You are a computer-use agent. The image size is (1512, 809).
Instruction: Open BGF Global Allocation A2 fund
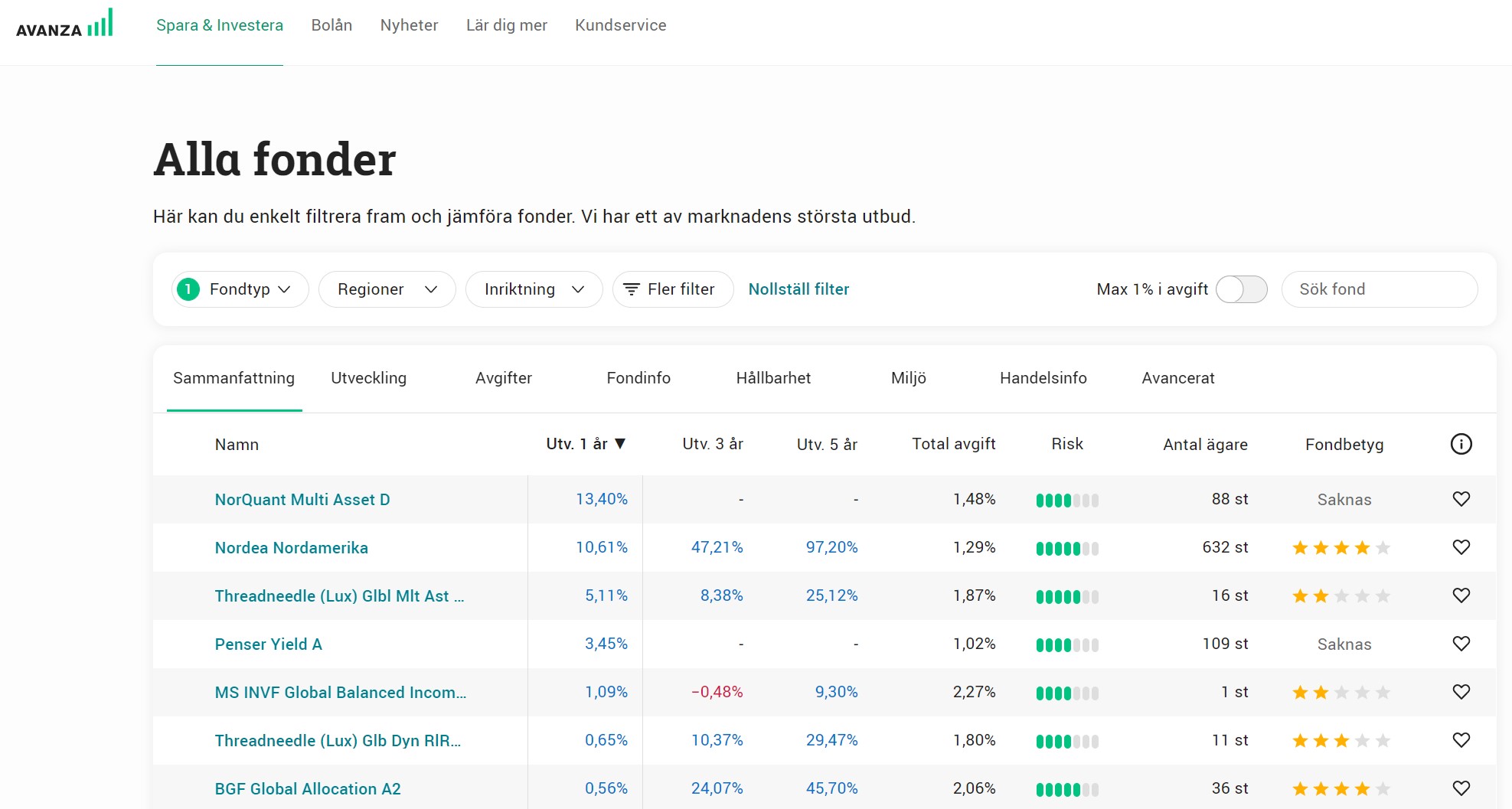point(308,789)
